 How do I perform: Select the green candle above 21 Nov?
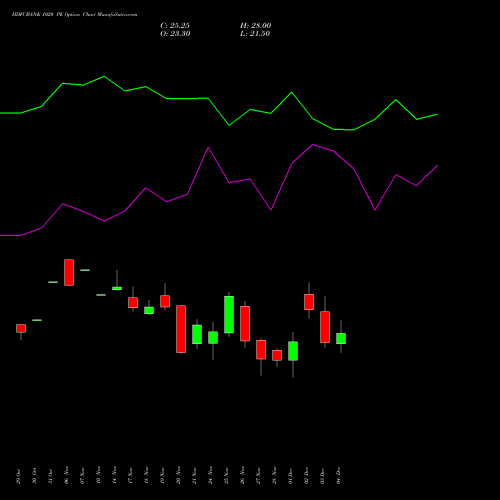point(197,334)
